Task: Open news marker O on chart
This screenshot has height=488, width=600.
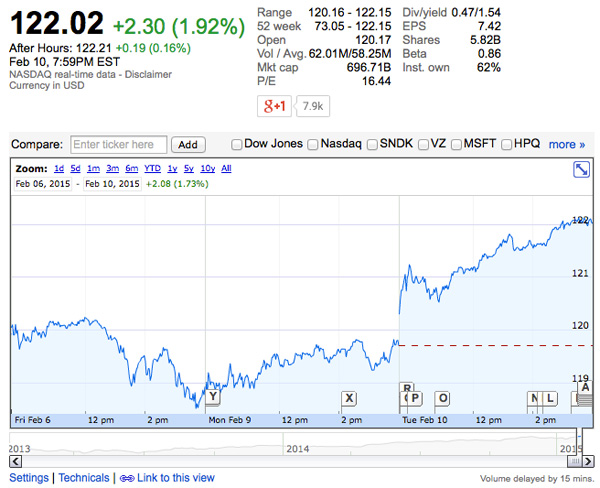Action: pos(443,398)
